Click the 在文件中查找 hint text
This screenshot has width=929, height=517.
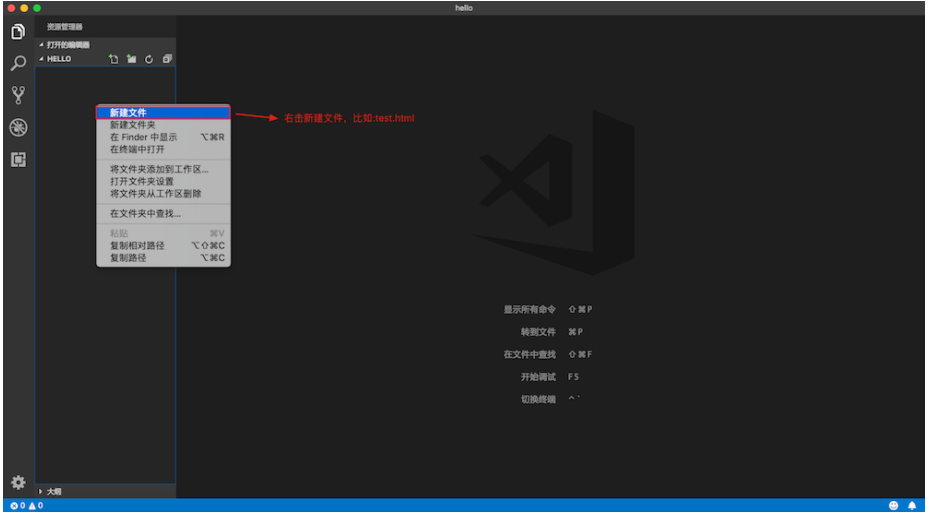coord(530,355)
